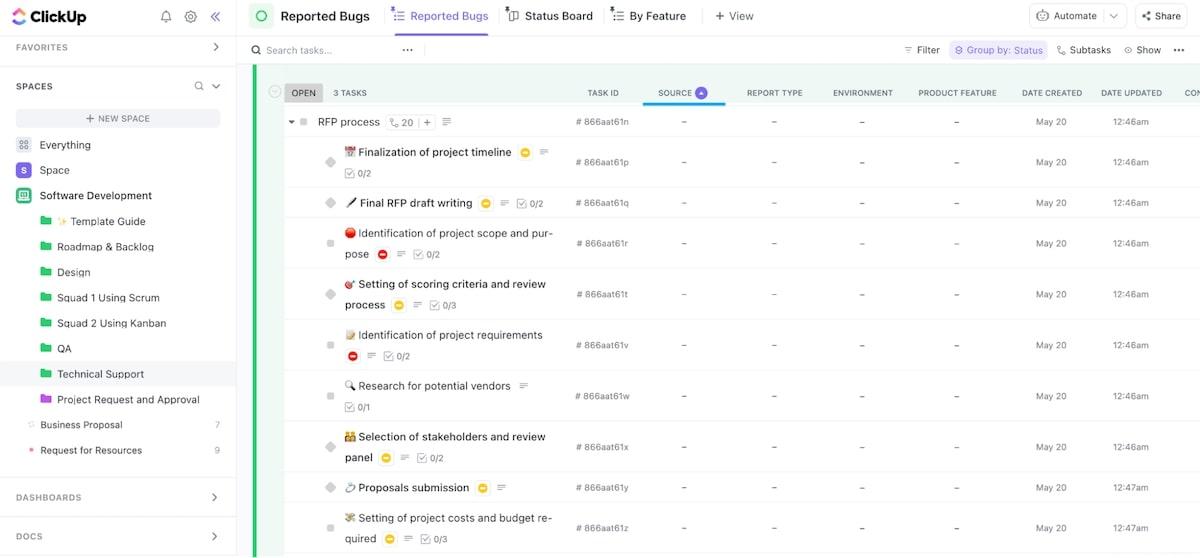1200x558 pixels.
Task: Switch to the By Feature tab
Action: coord(650,16)
